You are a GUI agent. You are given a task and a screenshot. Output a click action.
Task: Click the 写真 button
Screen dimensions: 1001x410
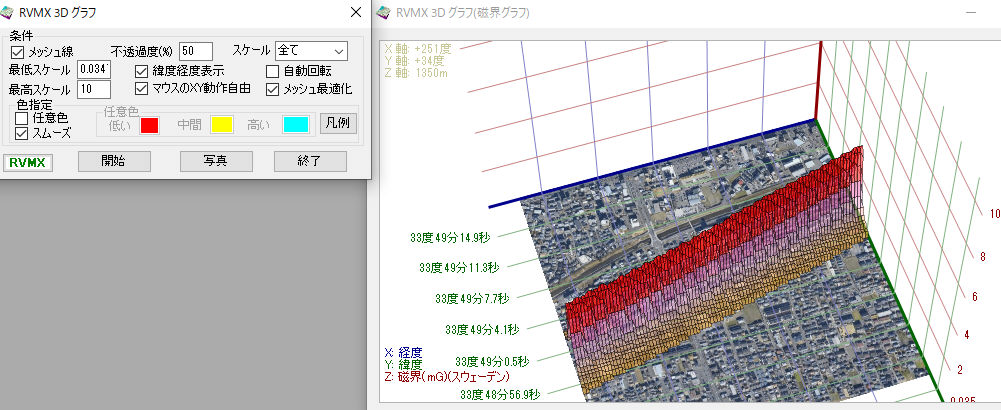(215, 162)
